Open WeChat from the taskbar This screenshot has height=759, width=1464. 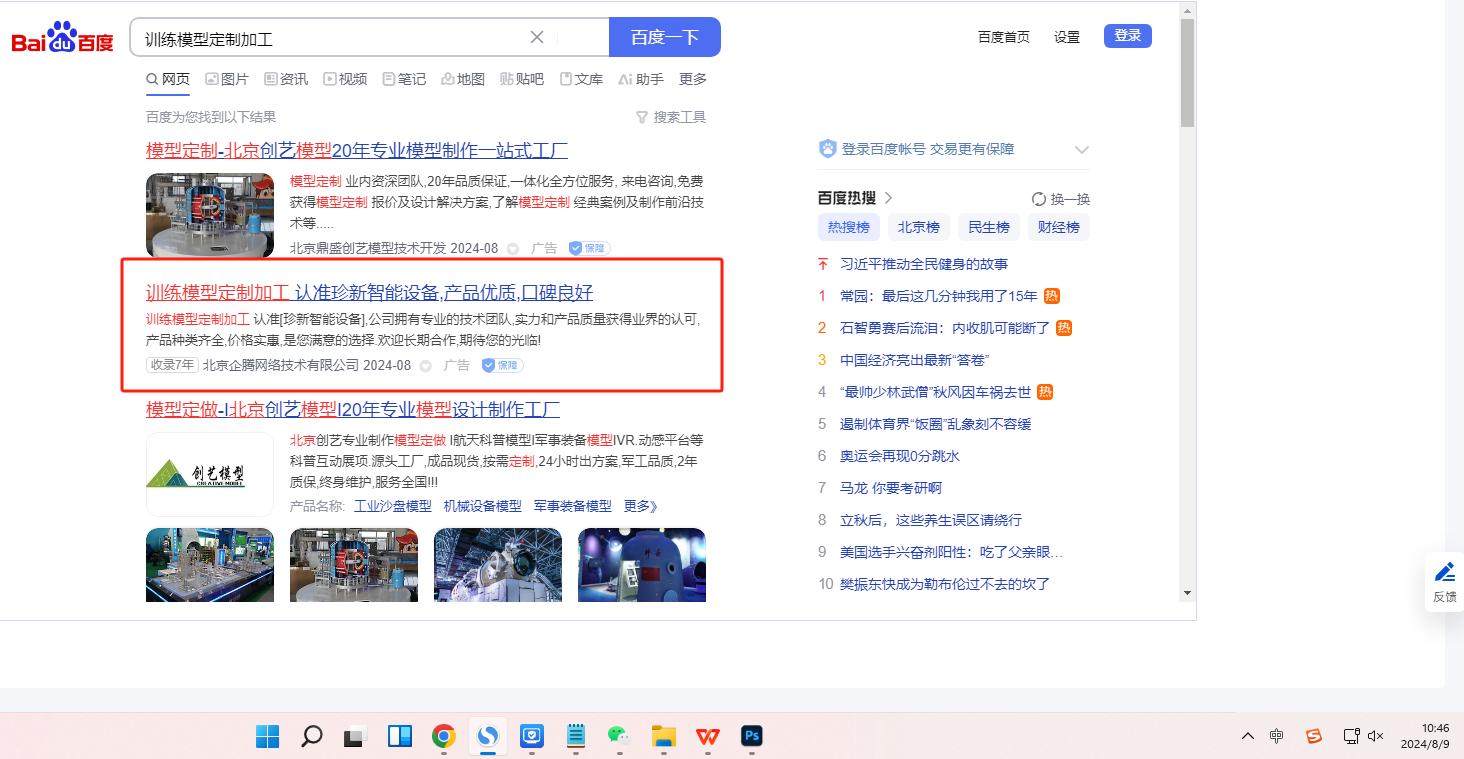(x=619, y=737)
